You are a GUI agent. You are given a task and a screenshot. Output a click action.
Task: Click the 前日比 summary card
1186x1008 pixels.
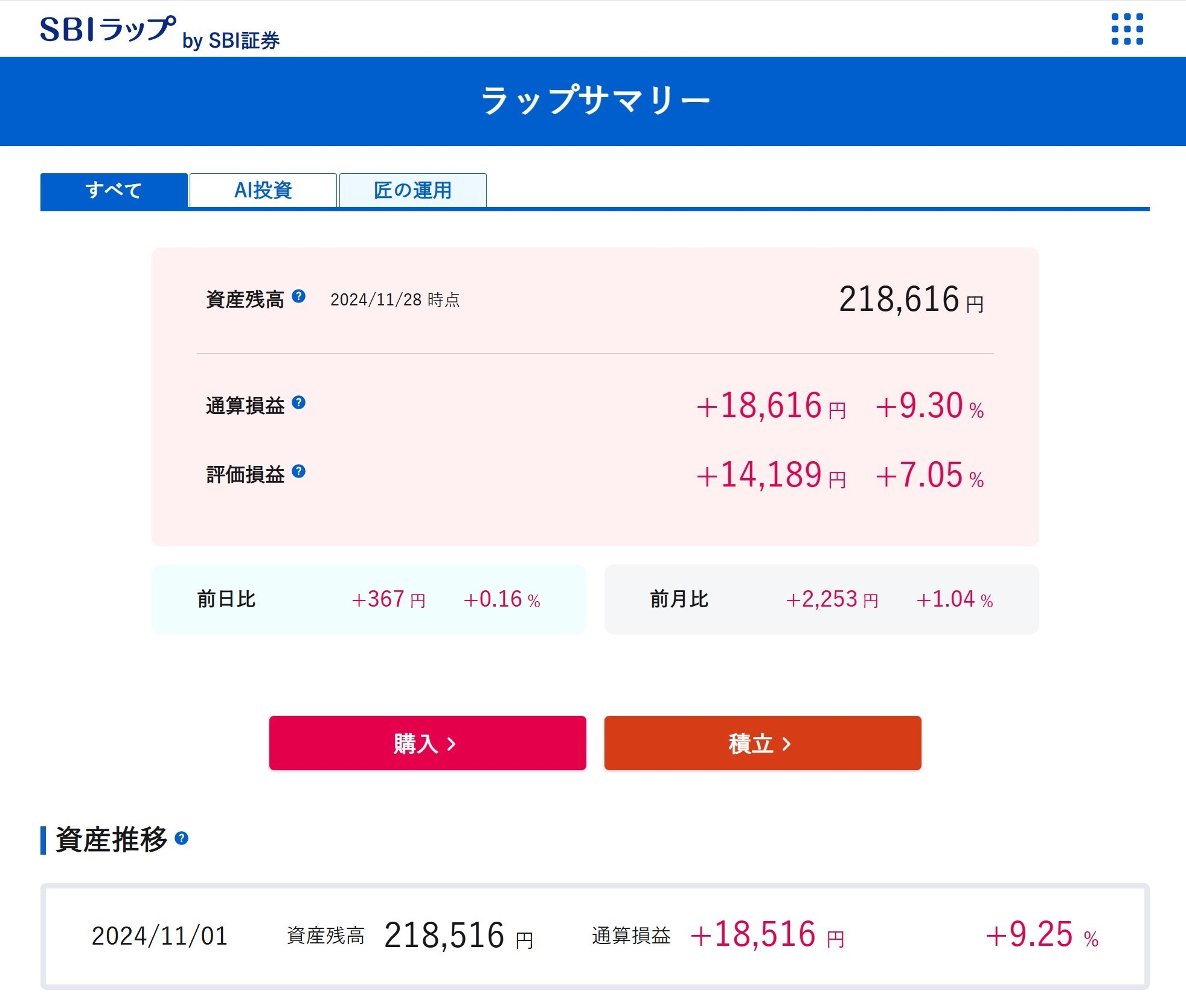(x=368, y=599)
